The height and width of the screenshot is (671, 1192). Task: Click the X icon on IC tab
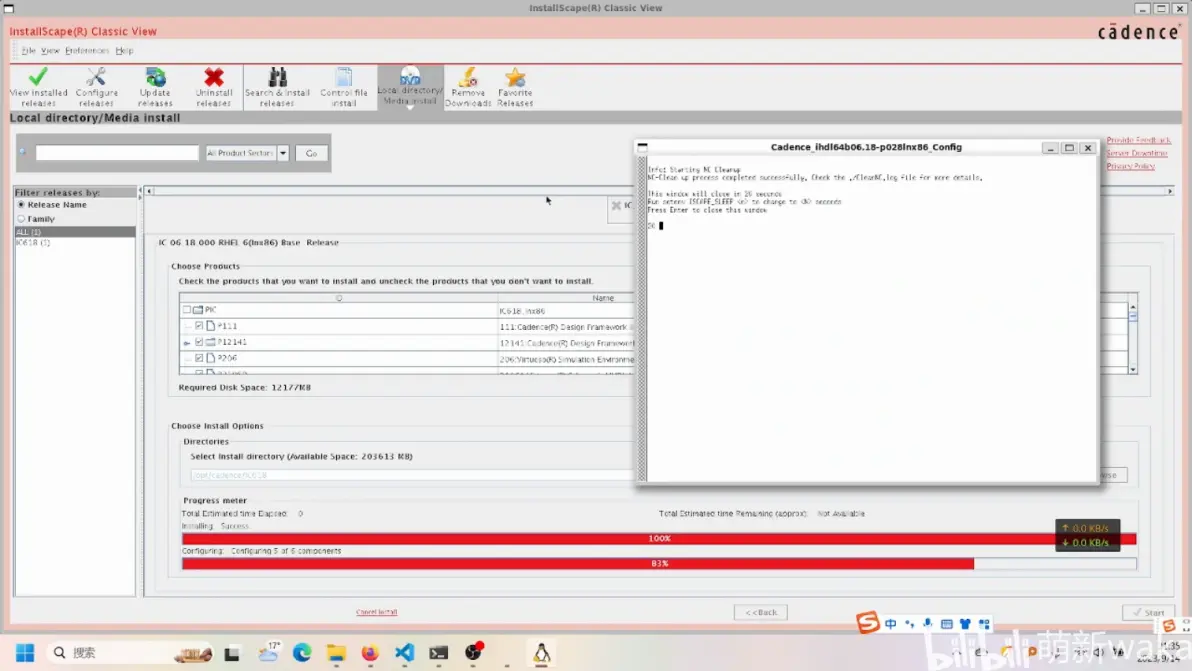617,205
